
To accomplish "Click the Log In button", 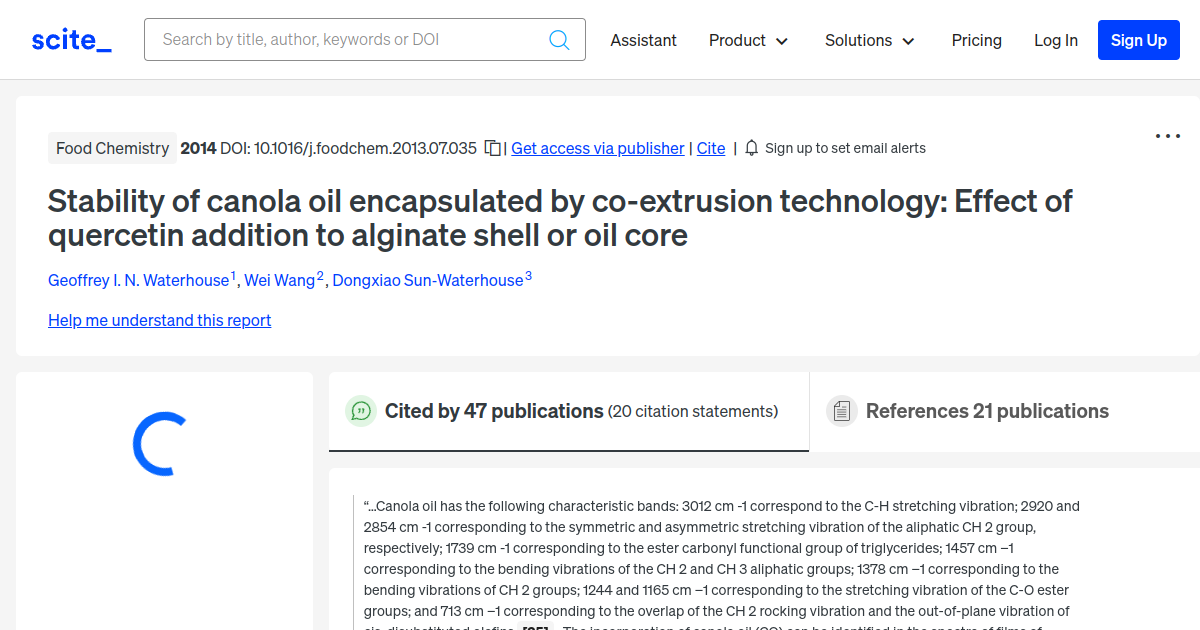I will 1056,40.
